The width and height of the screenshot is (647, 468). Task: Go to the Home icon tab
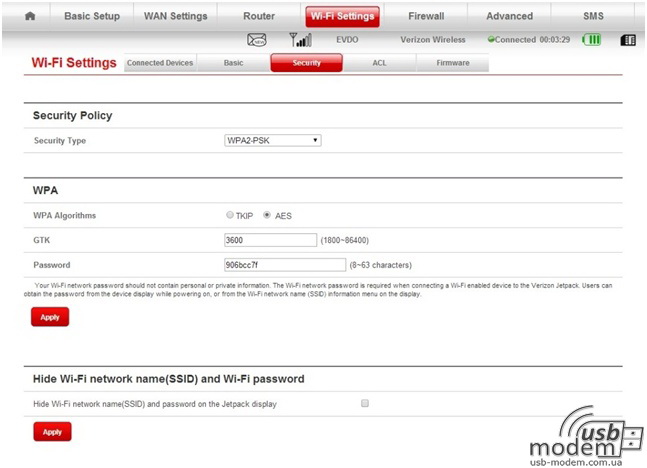(x=30, y=16)
